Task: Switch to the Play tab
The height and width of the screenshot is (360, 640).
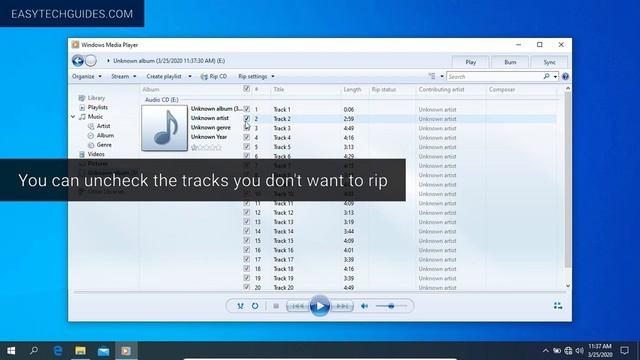Action: click(x=471, y=62)
